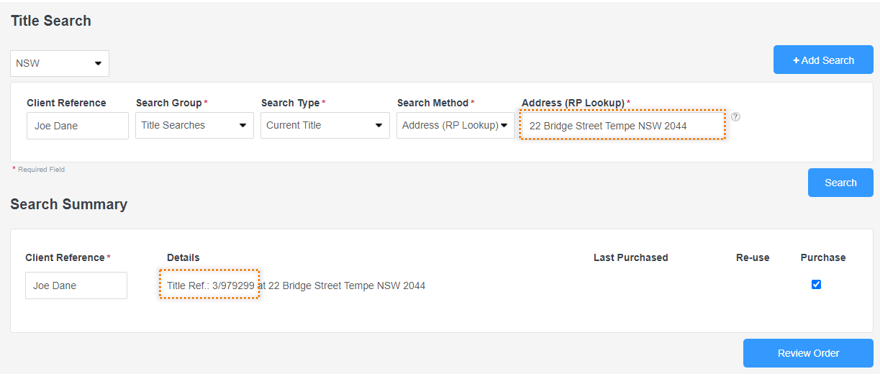
Task: Click the help icon beside the address field
Action: point(735,117)
